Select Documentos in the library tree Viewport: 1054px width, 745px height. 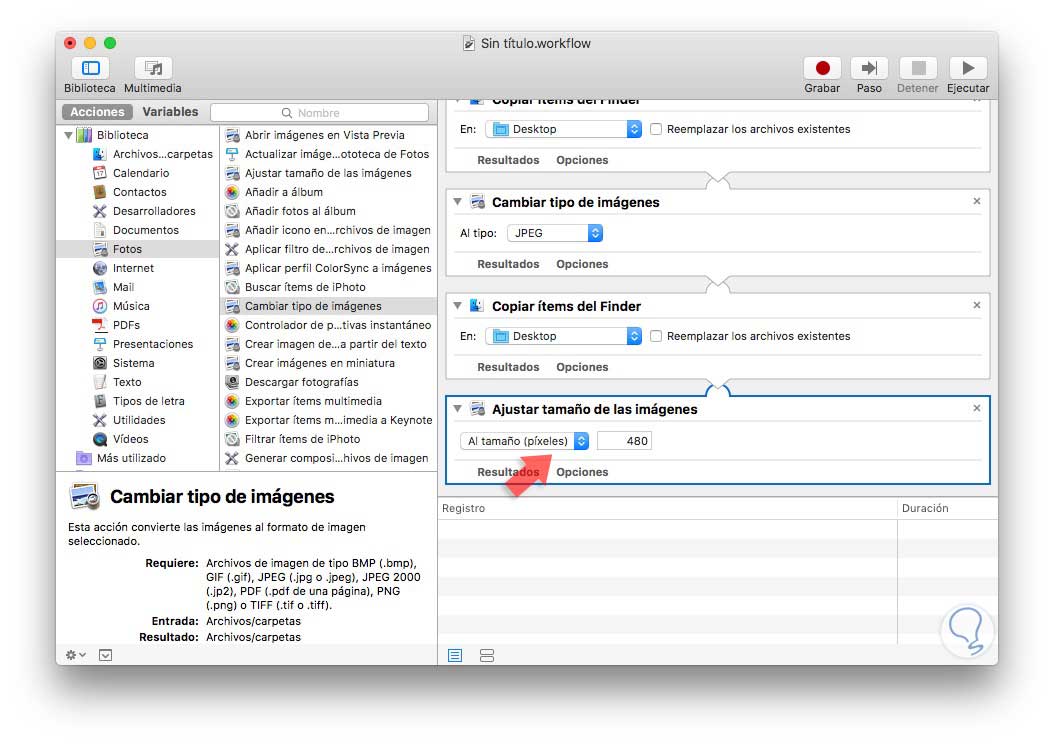[145, 230]
